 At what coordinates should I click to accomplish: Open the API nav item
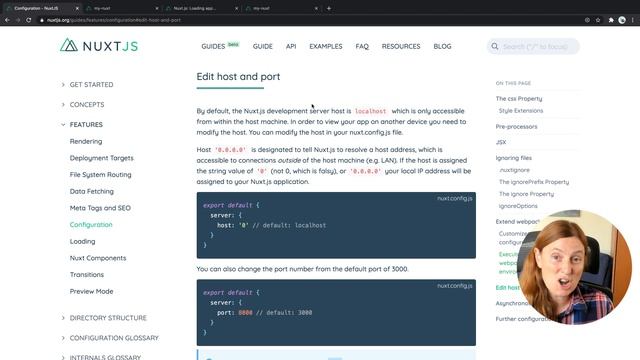click(x=291, y=47)
